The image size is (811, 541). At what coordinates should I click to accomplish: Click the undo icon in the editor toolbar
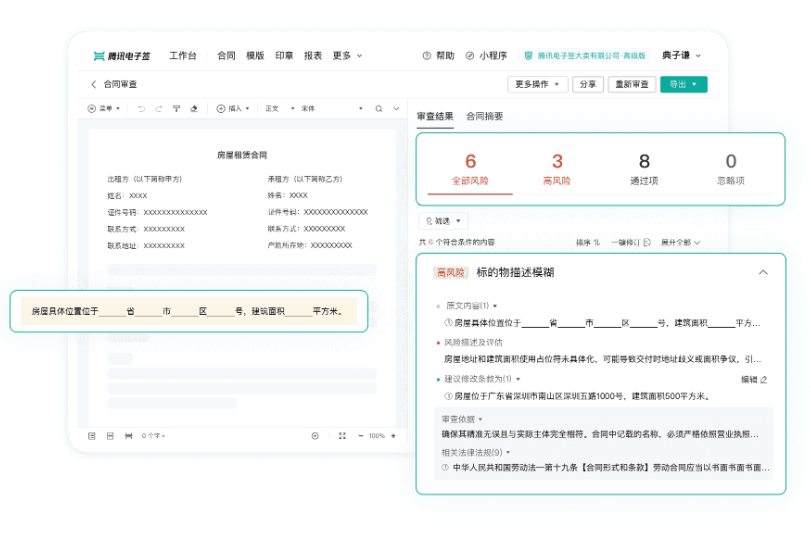tap(141, 109)
